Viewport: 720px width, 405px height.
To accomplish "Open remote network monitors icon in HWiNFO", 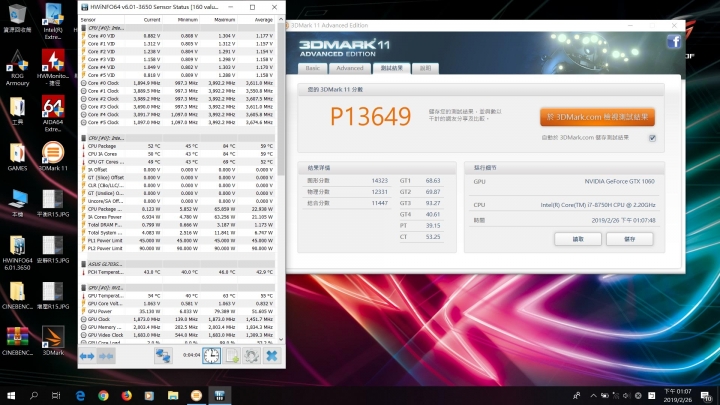I will point(163,356).
